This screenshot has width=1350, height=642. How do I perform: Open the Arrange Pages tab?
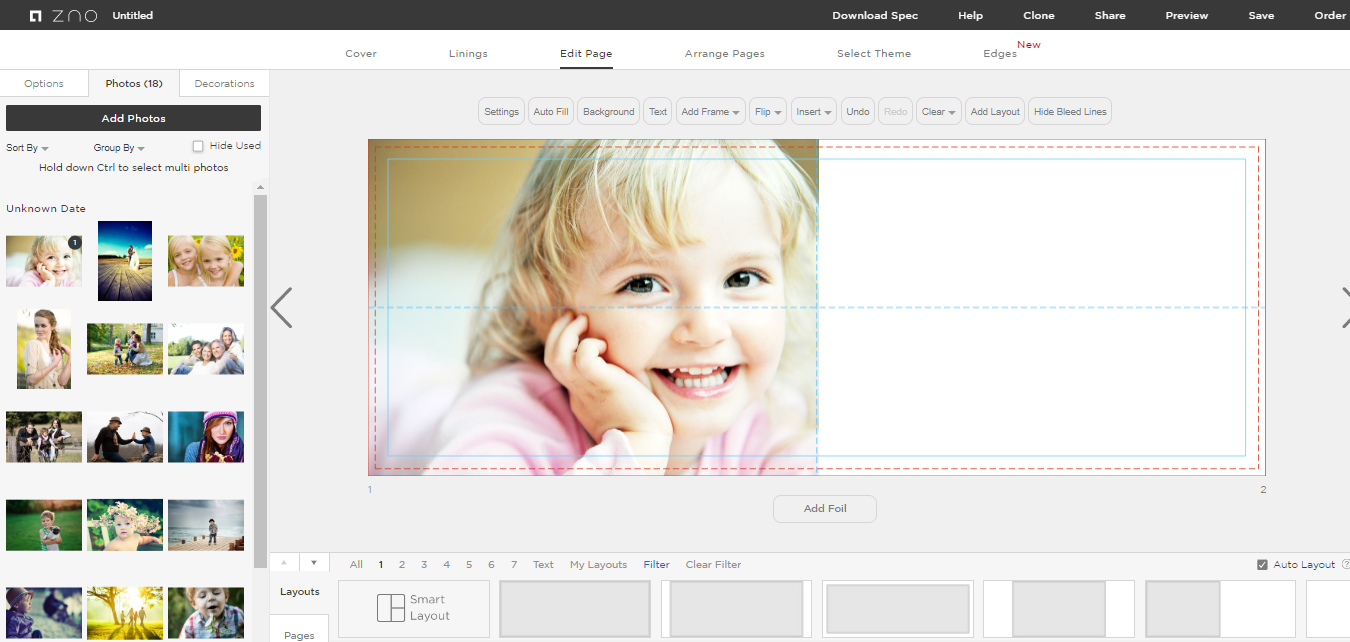click(x=724, y=53)
